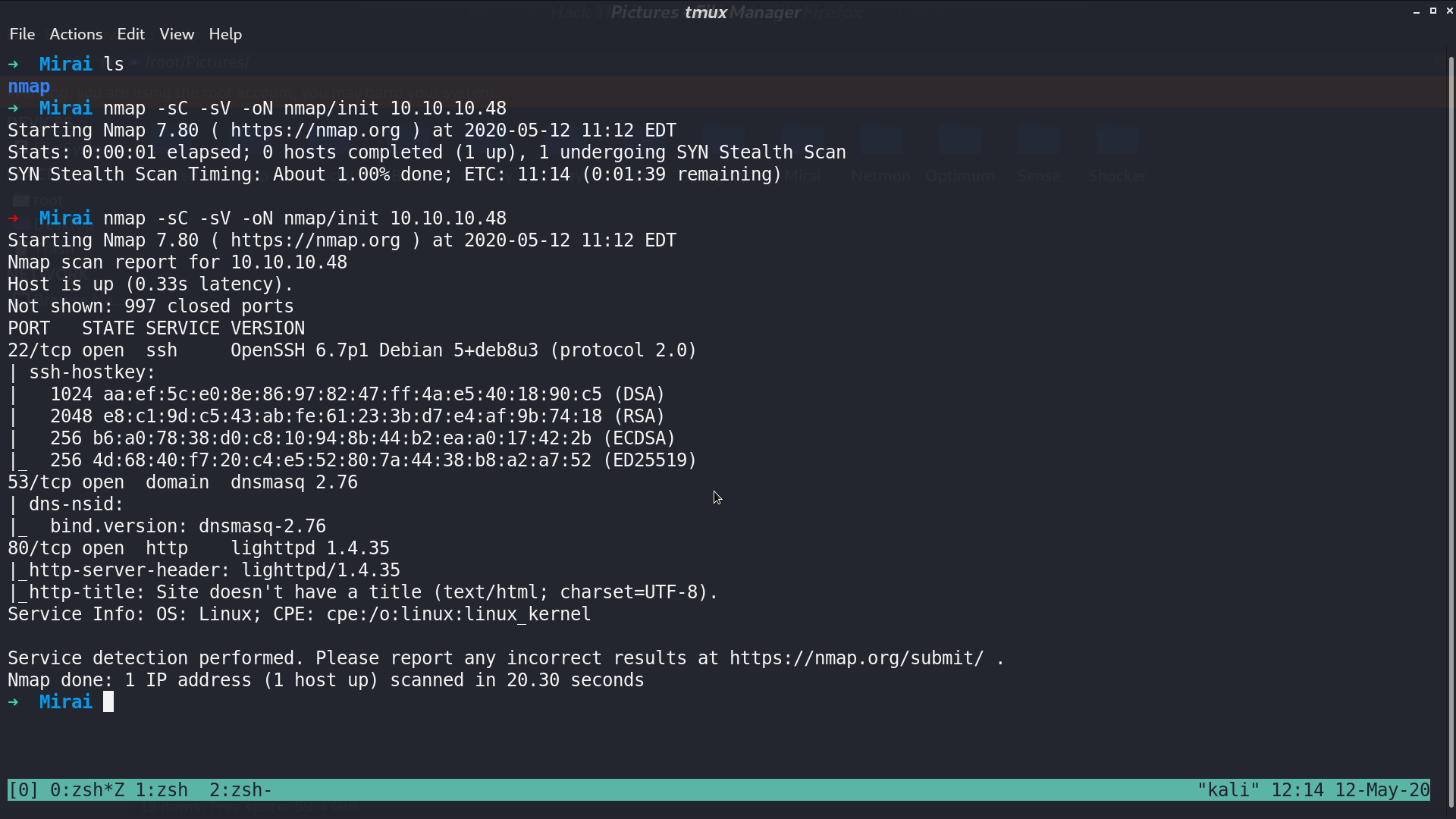Click the 22/tcp open ssh line
Screen dimensions: 1456x819
point(352,350)
